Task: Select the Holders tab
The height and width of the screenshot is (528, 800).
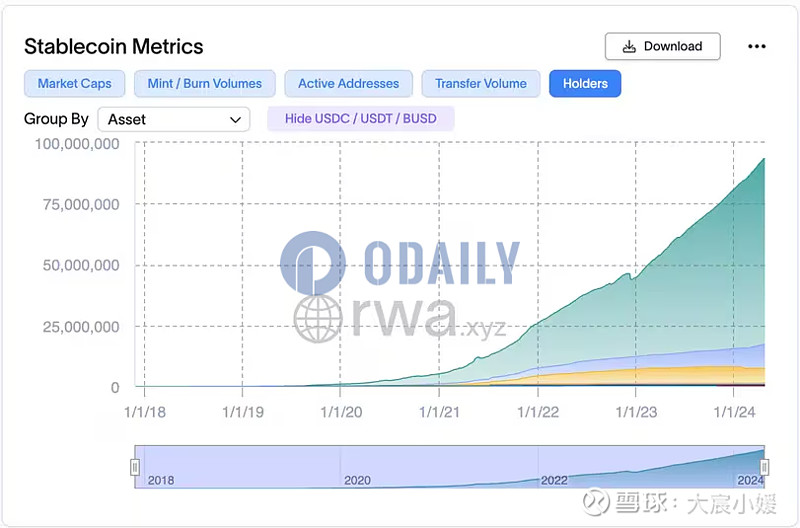Action: [585, 84]
